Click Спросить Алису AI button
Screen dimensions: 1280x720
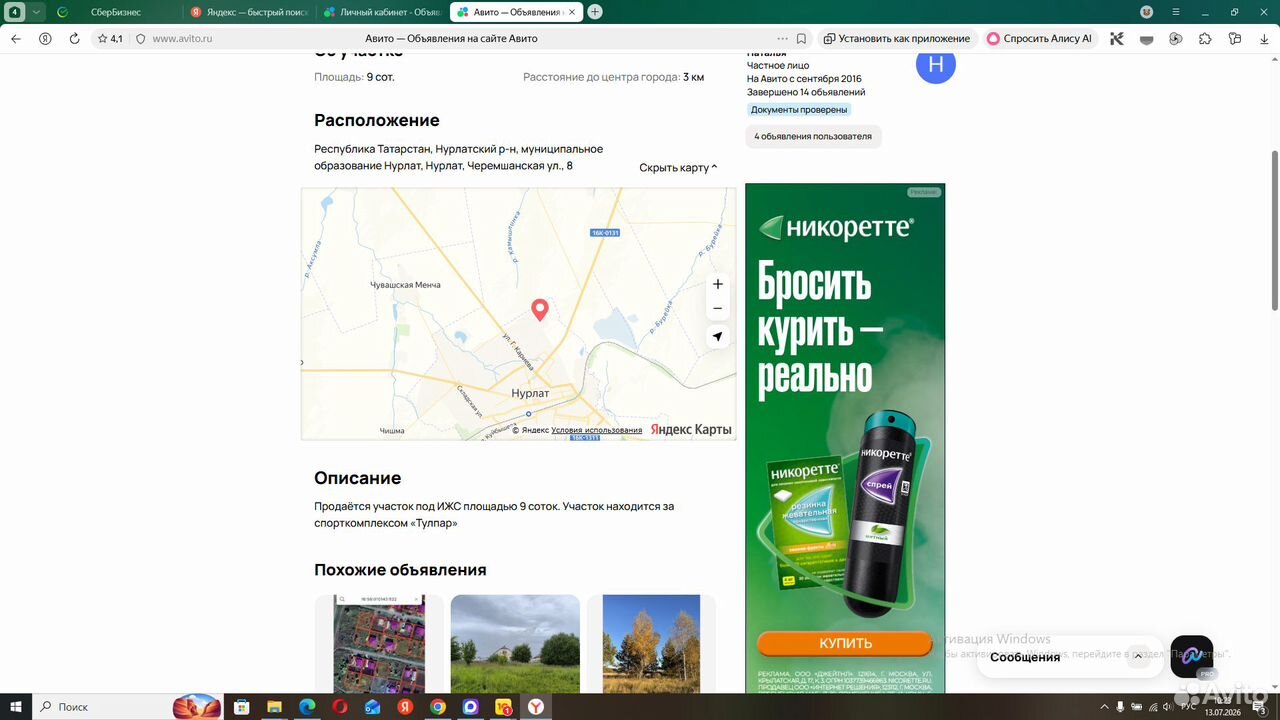pyautogui.click(x=1040, y=38)
